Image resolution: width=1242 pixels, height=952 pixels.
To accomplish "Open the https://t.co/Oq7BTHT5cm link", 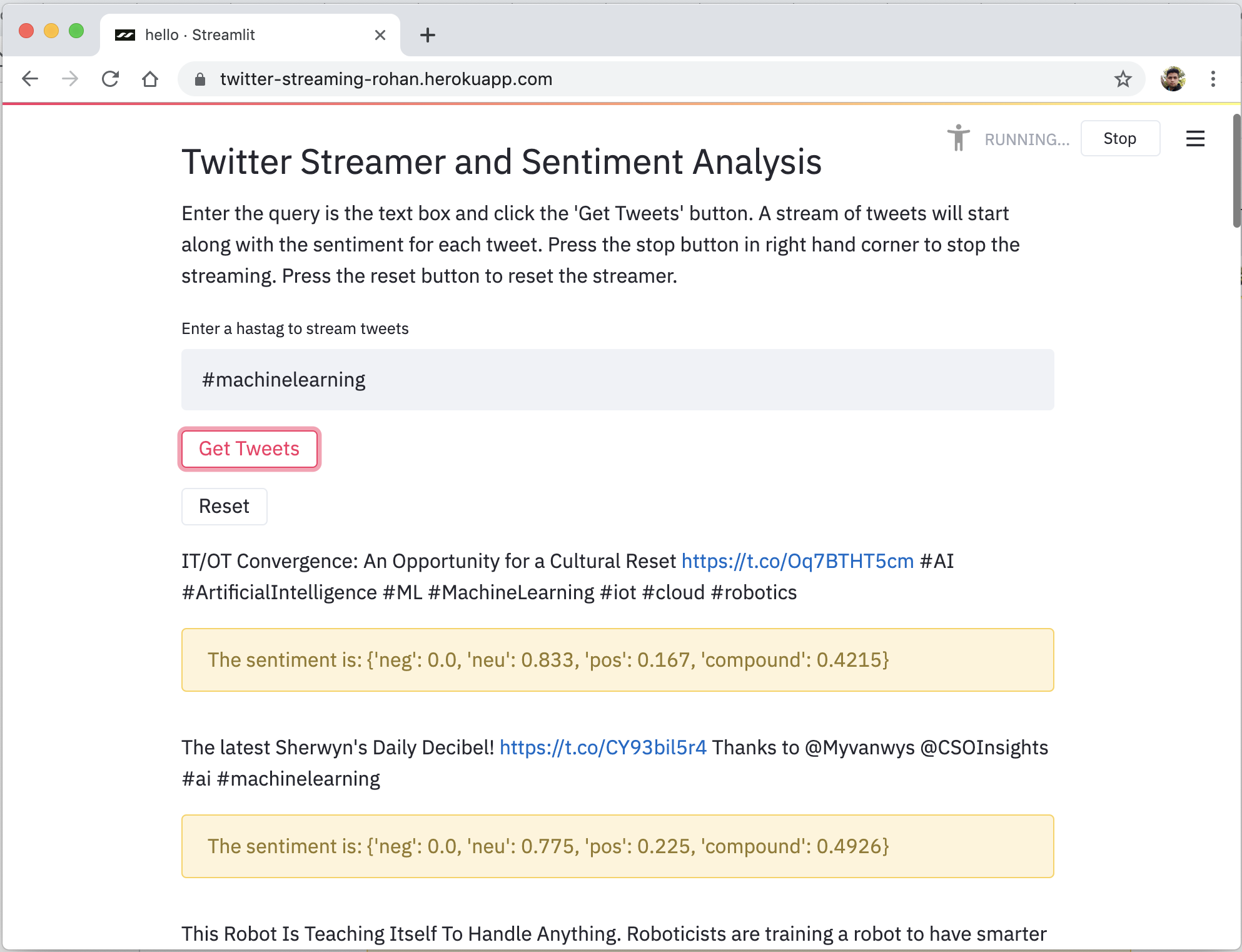I will pos(797,561).
